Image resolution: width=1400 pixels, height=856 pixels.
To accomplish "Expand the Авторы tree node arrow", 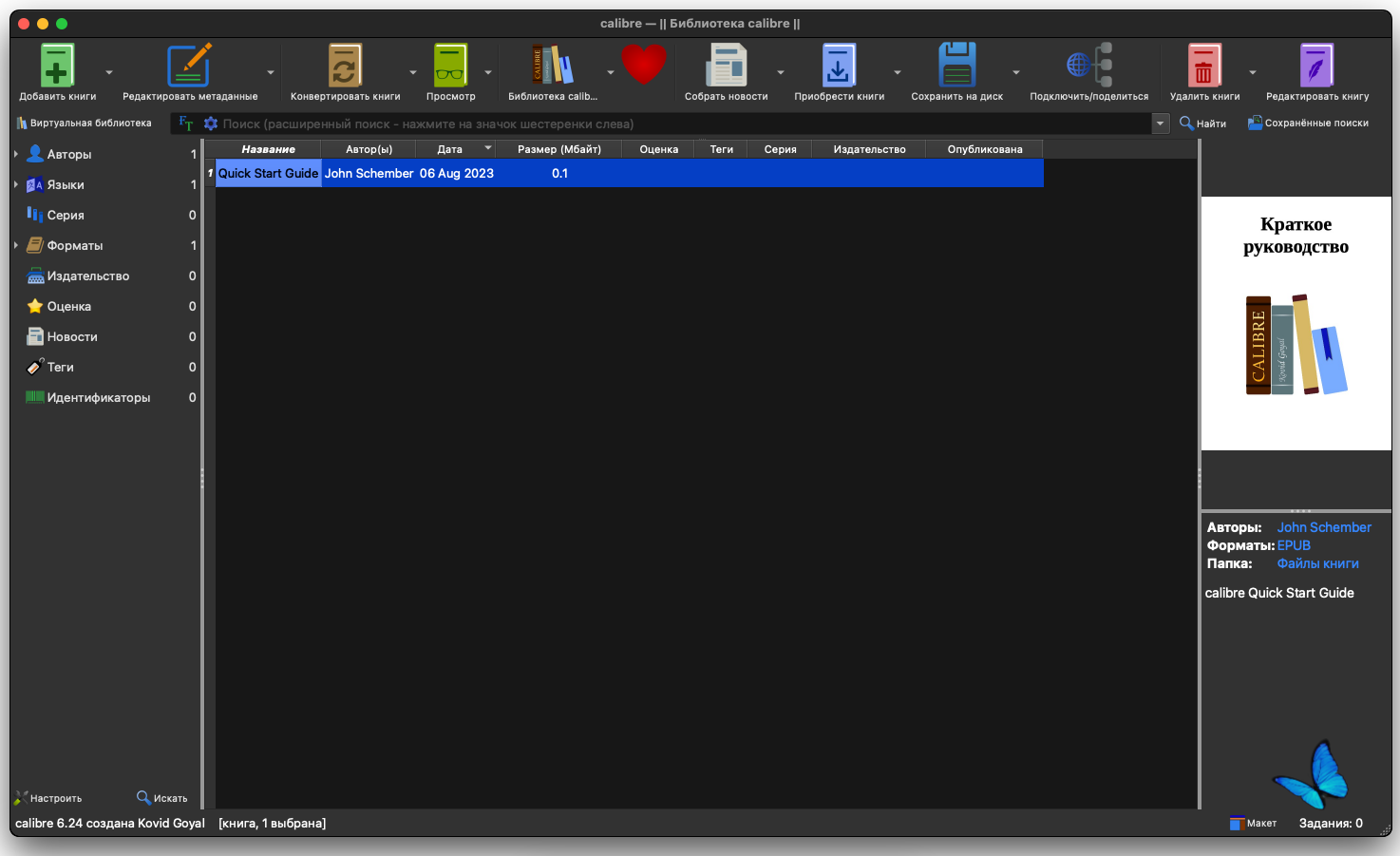I will [16, 154].
